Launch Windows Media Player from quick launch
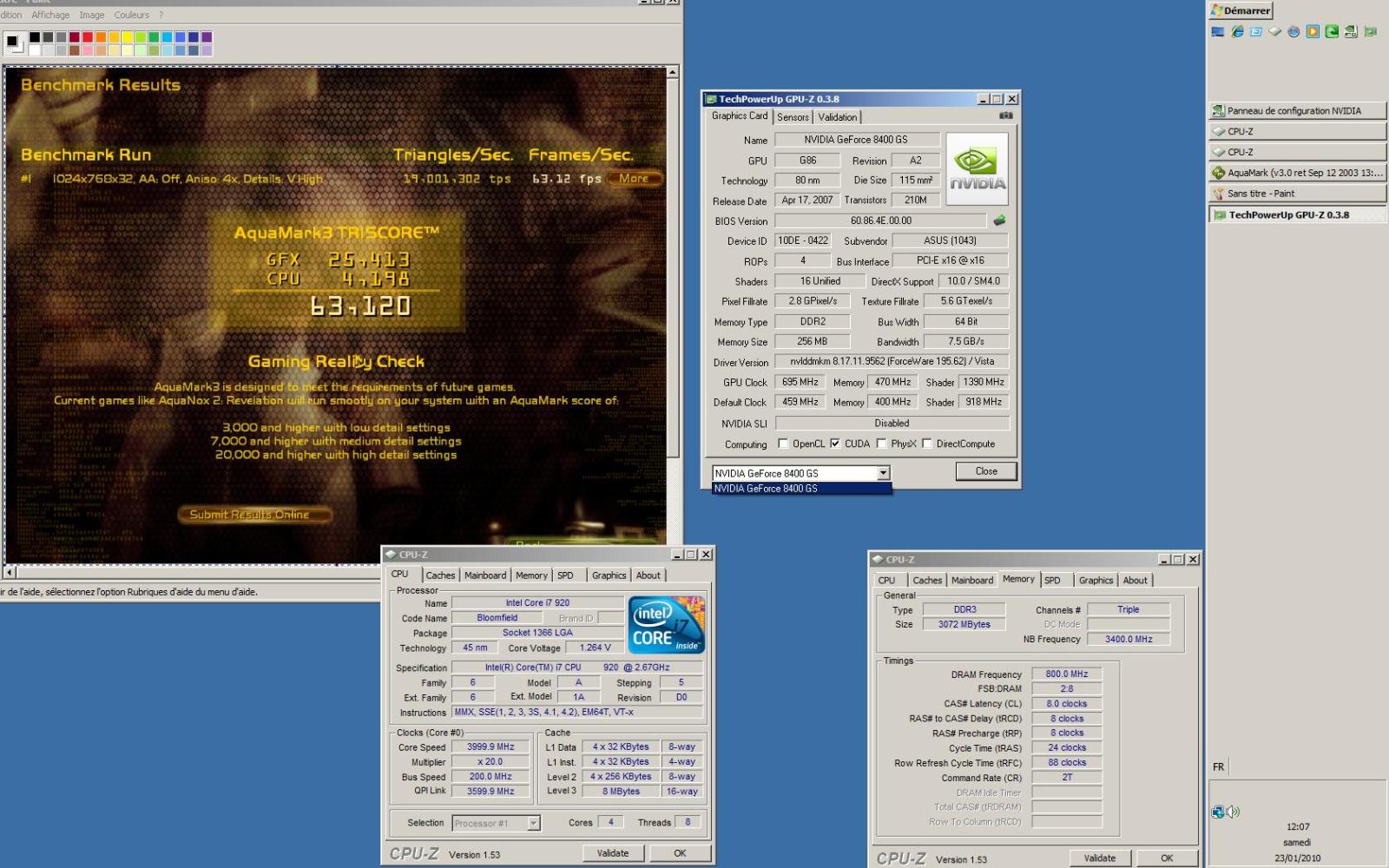This screenshot has height=868, width=1389. (x=1313, y=32)
